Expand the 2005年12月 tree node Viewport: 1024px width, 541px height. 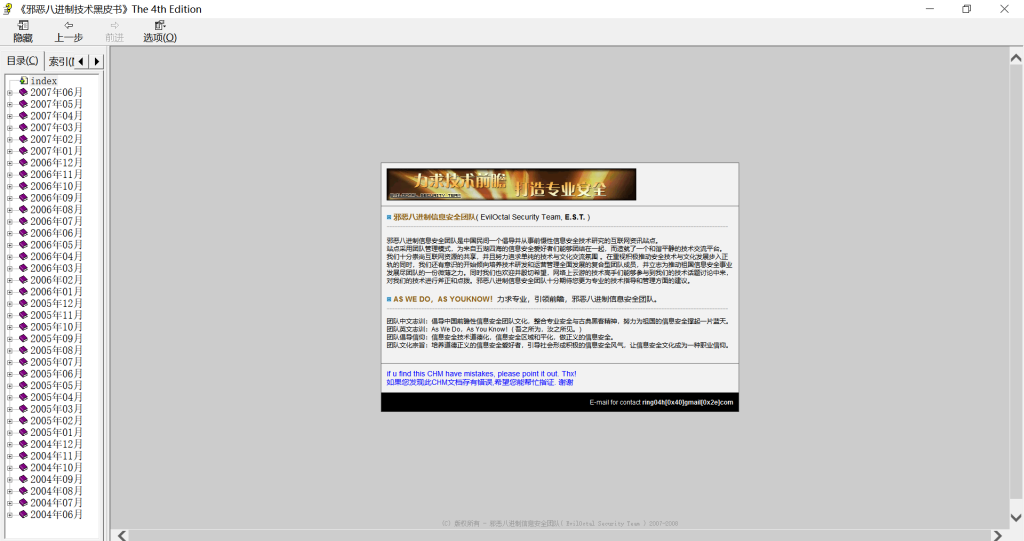[x=9, y=304]
